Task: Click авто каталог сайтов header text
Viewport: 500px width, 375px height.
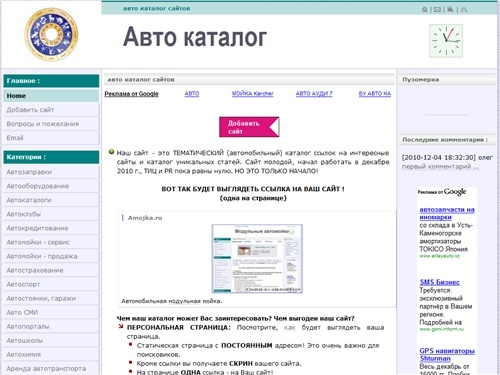Action: 156,8
